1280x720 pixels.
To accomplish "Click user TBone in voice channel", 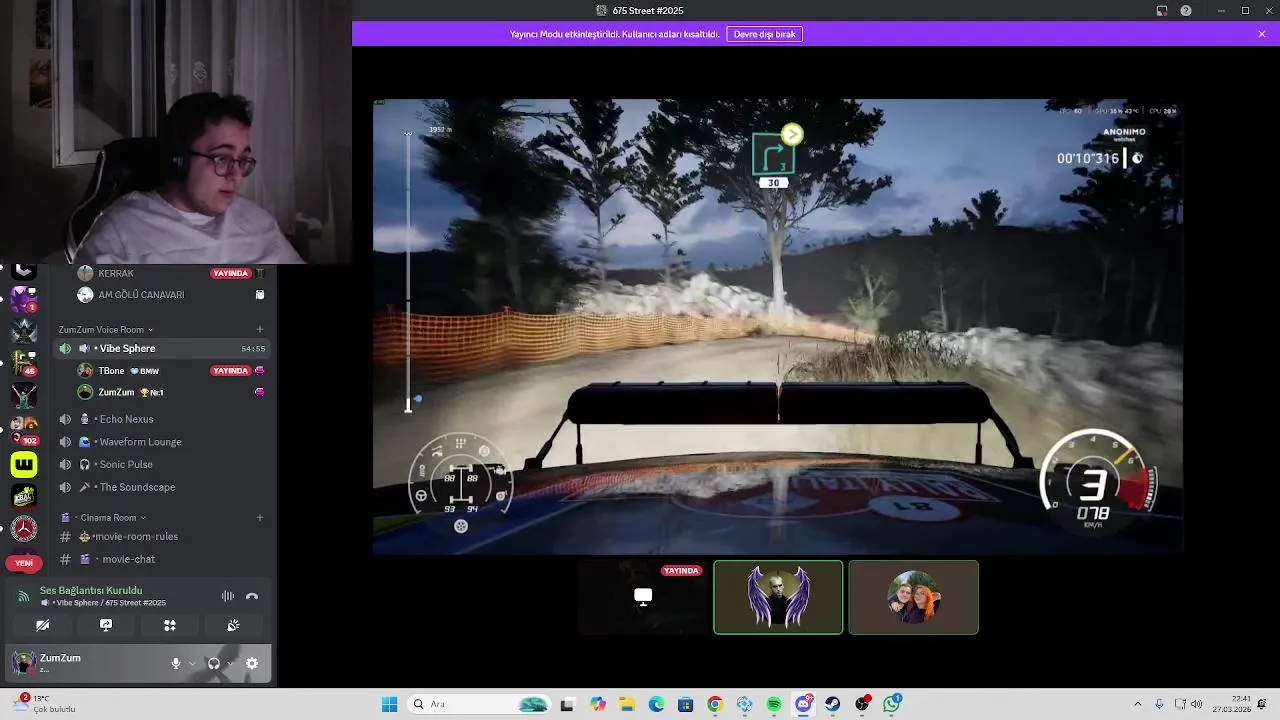I will (x=111, y=371).
